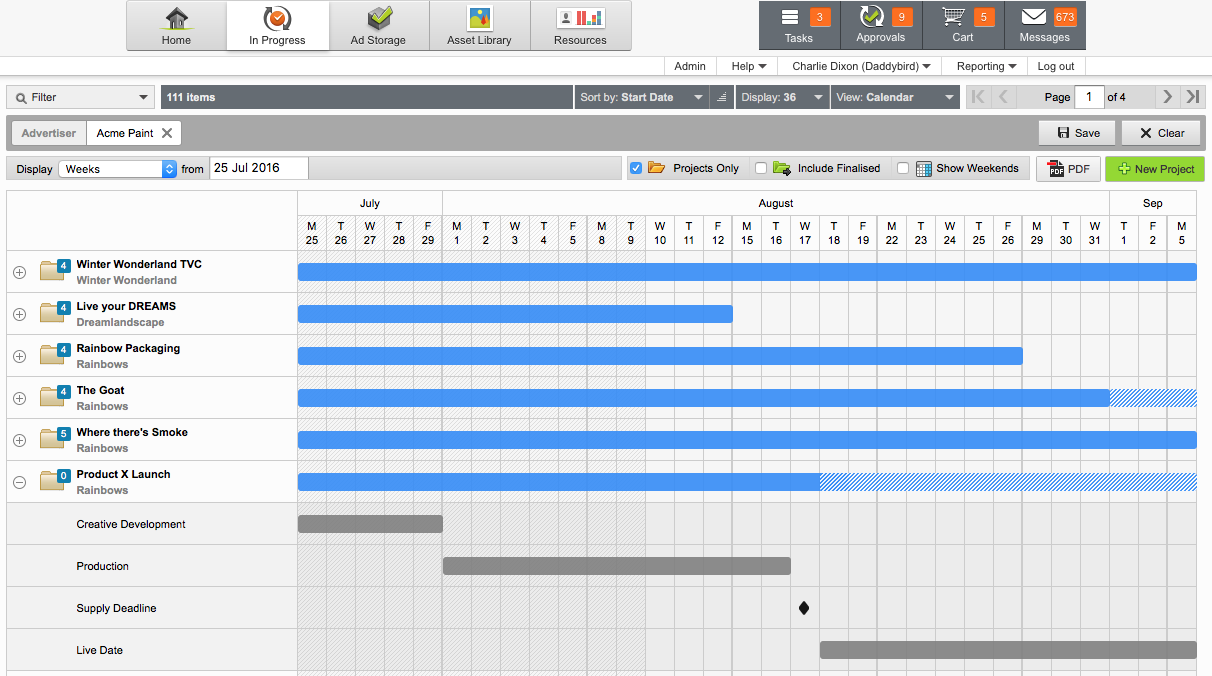The image size is (1212, 676).
Task: Save the current view
Action: point(1076,132)
